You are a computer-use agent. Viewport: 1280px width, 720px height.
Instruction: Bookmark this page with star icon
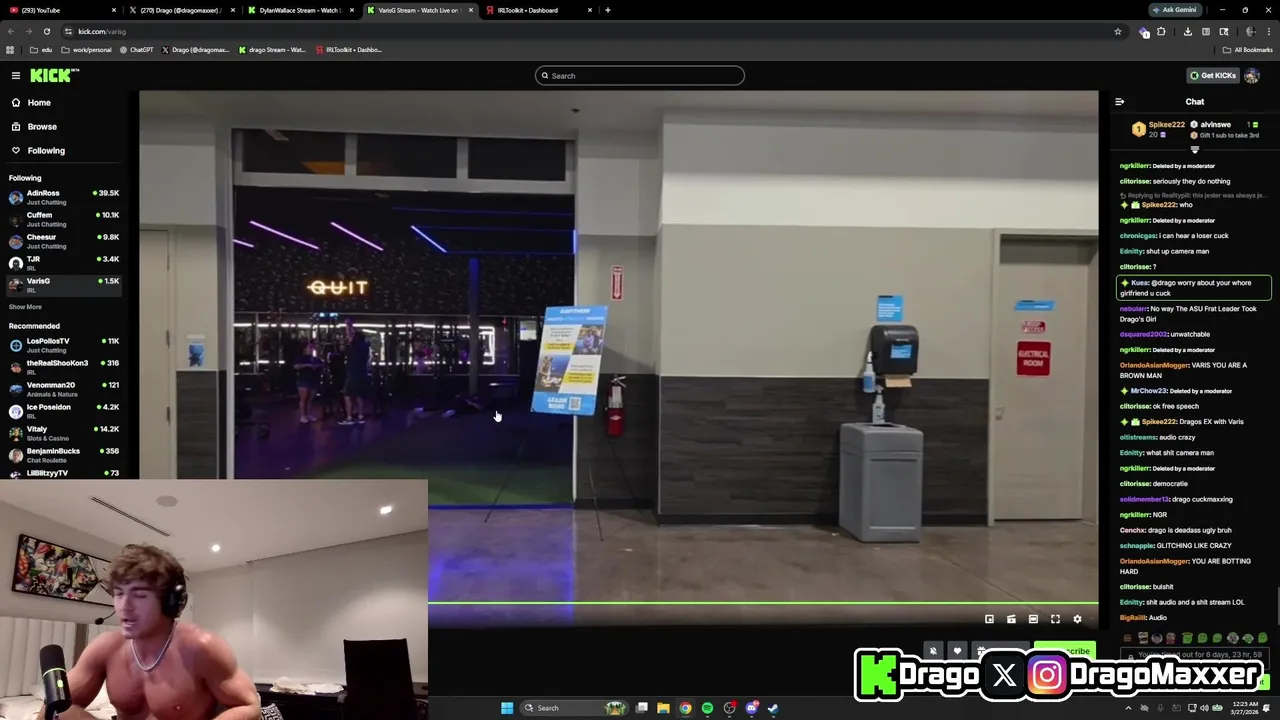(x=1117, y=31)
